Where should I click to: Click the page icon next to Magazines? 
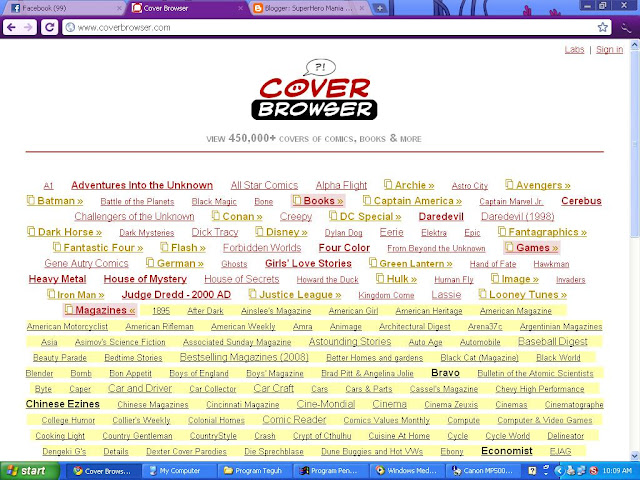point(69,310)
